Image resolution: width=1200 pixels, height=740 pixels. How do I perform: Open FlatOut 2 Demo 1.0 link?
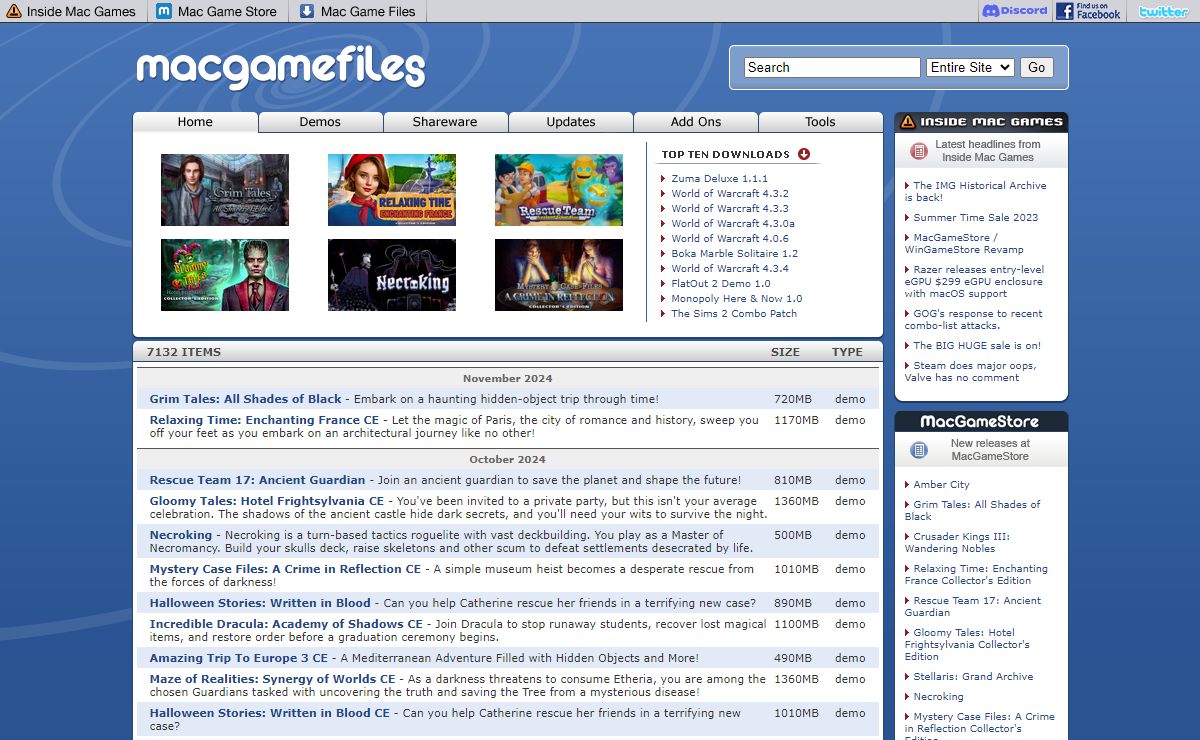[721, 283]
